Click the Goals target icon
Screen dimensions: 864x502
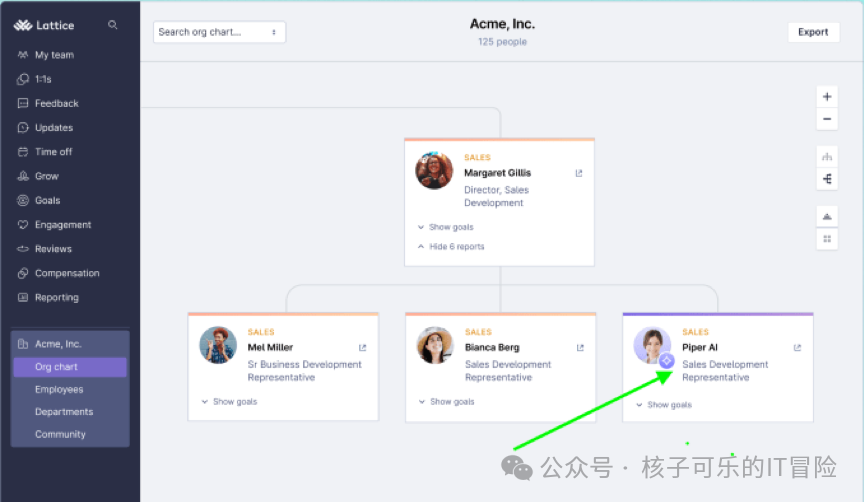23,200
